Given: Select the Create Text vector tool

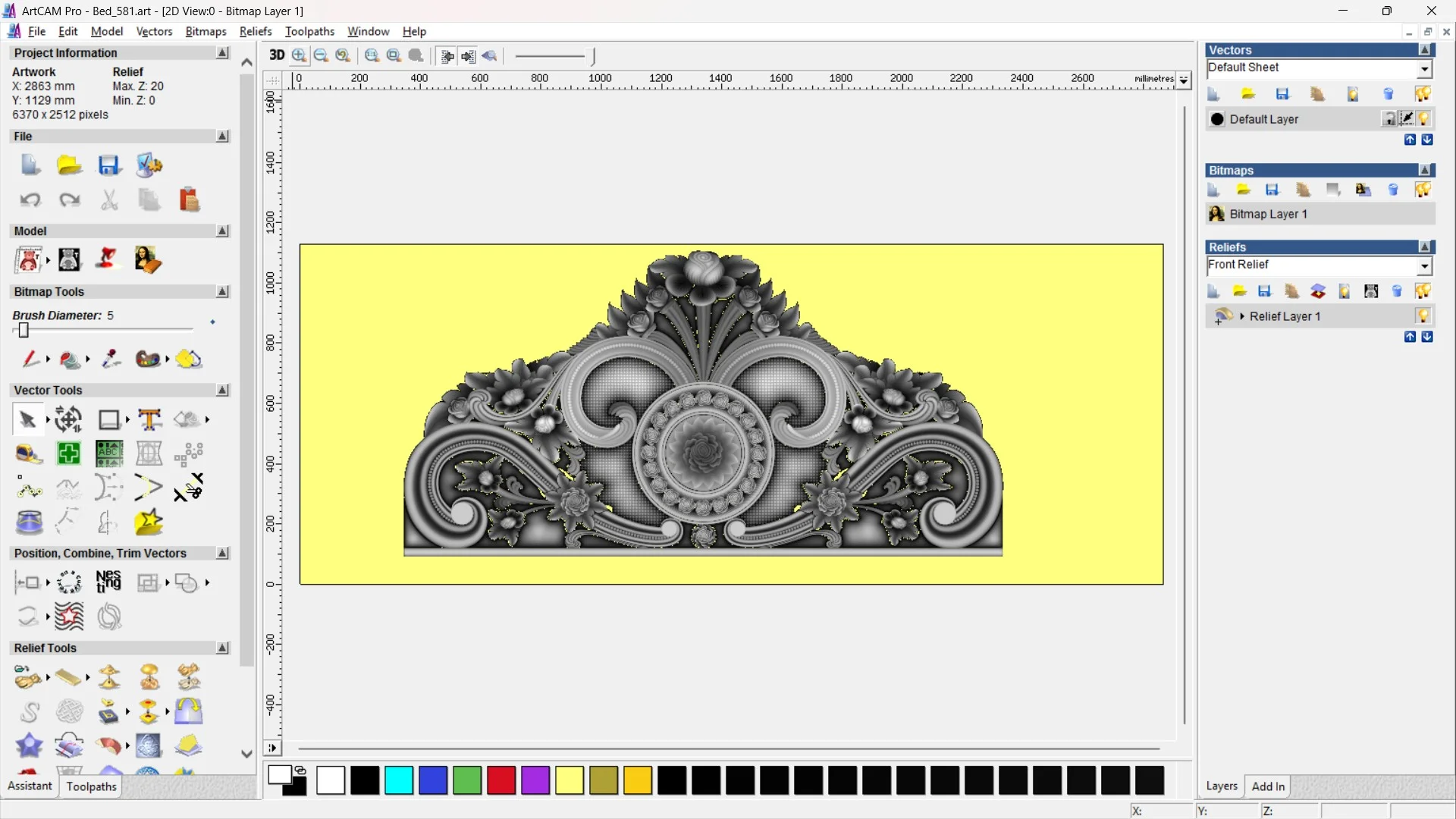Looking at the screenshot, I should click(149, 419).
